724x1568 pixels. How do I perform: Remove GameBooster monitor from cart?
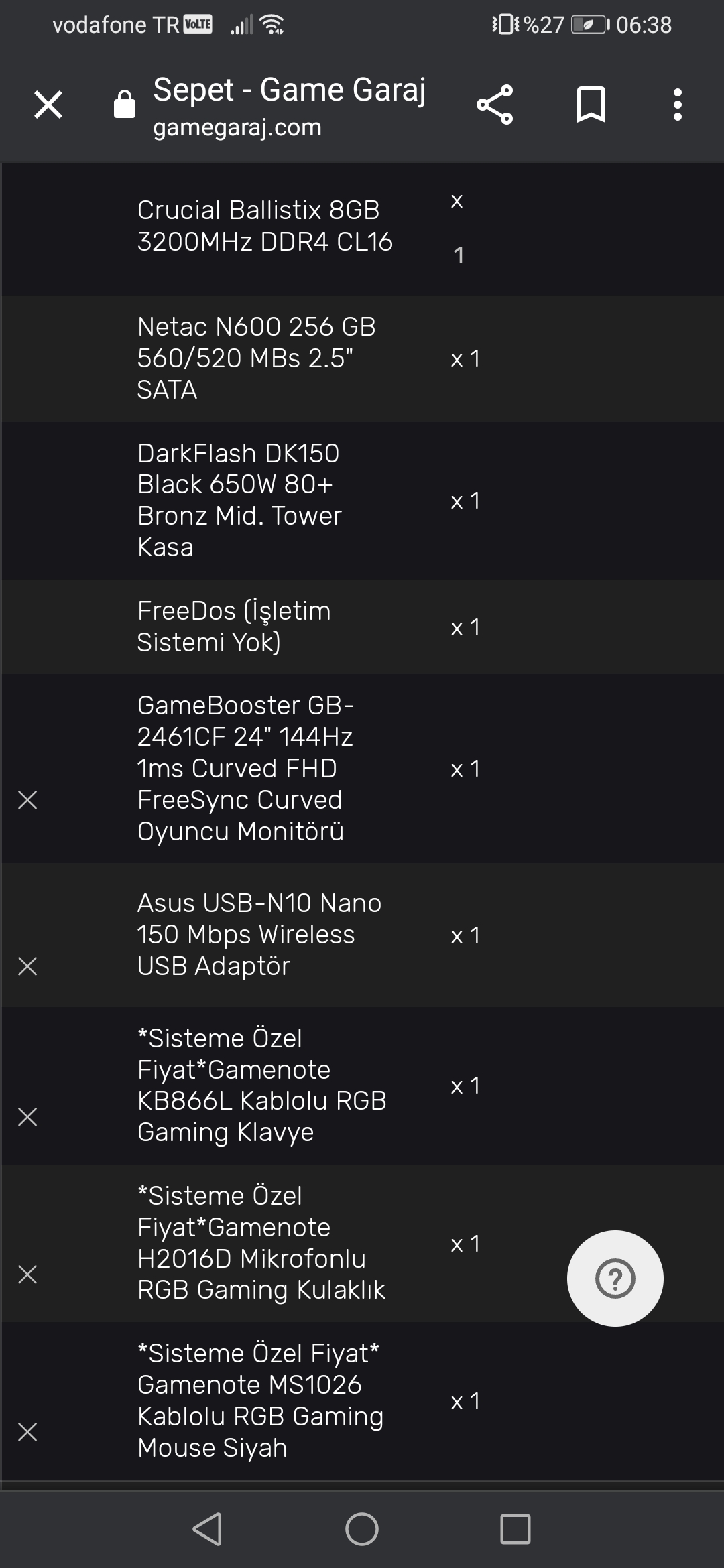(27, 800)
